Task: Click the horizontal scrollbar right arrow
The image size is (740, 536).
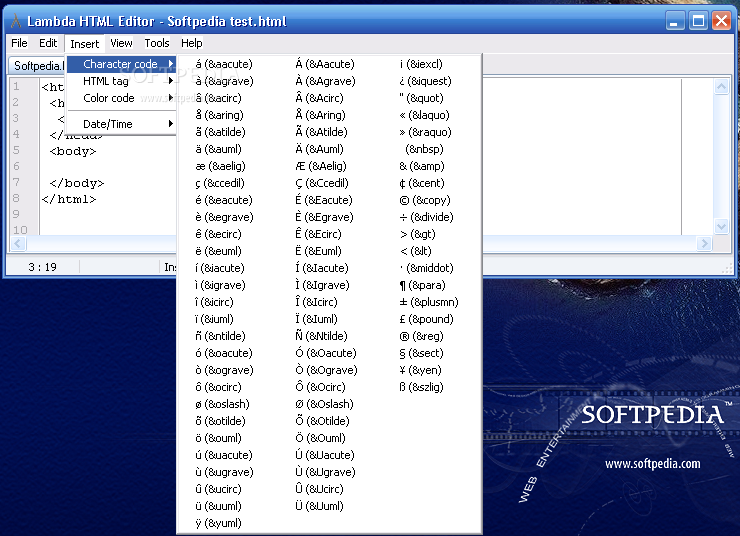Action: tap(704, 243)
